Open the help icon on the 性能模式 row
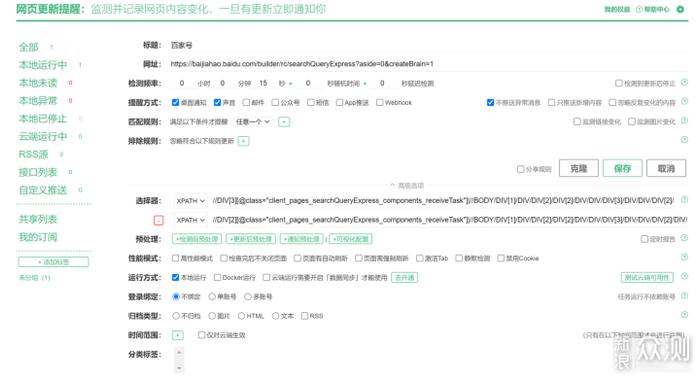This screenshot has height=379, width=700. coord(684,257)
